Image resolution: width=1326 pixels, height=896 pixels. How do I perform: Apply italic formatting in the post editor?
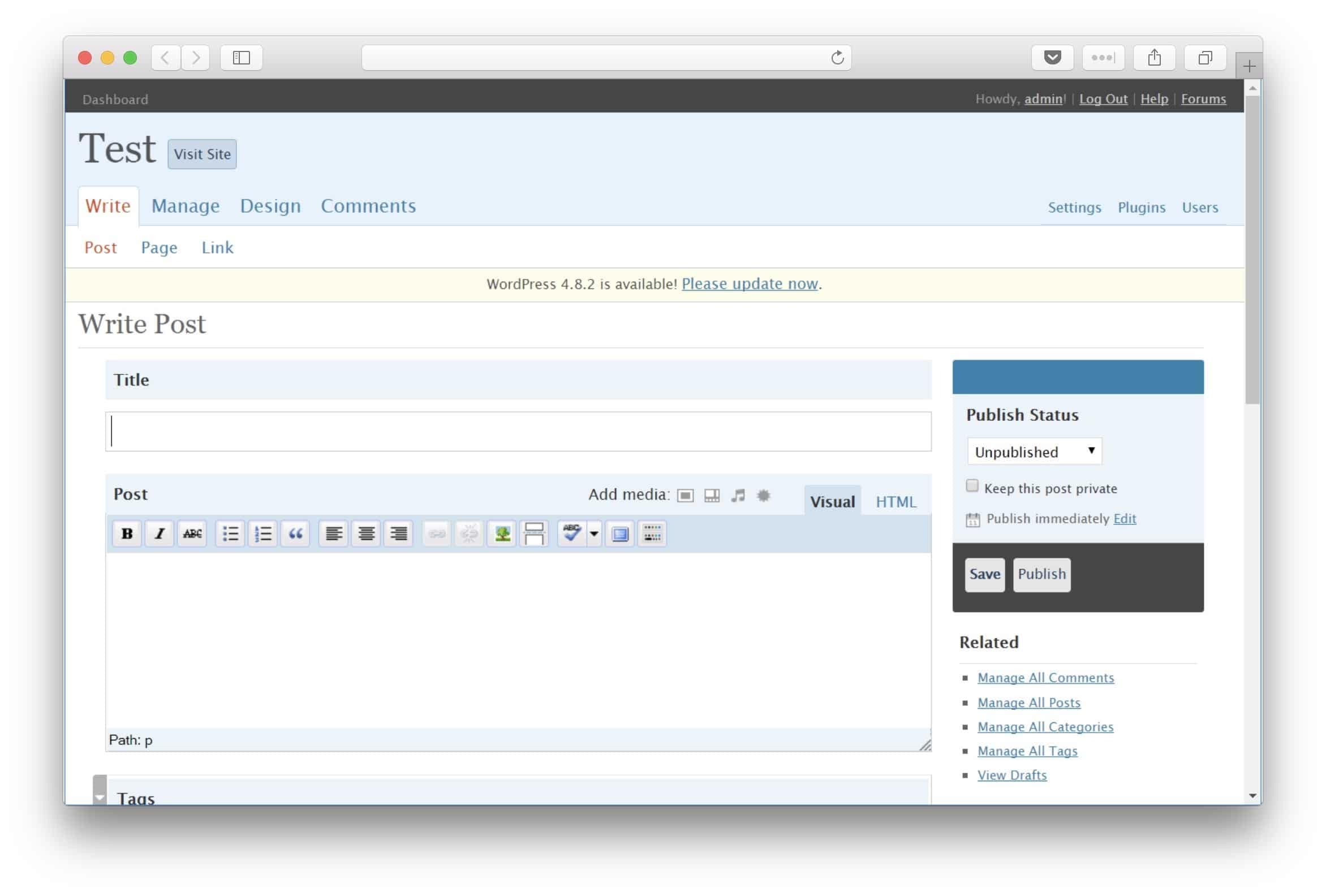159,533
